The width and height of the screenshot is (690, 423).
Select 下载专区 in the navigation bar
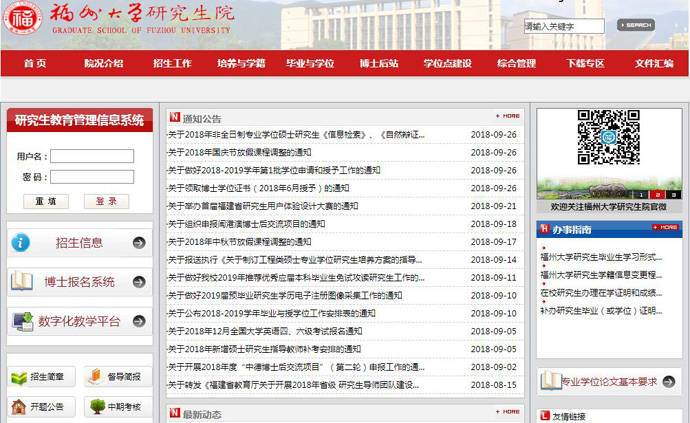585,63
